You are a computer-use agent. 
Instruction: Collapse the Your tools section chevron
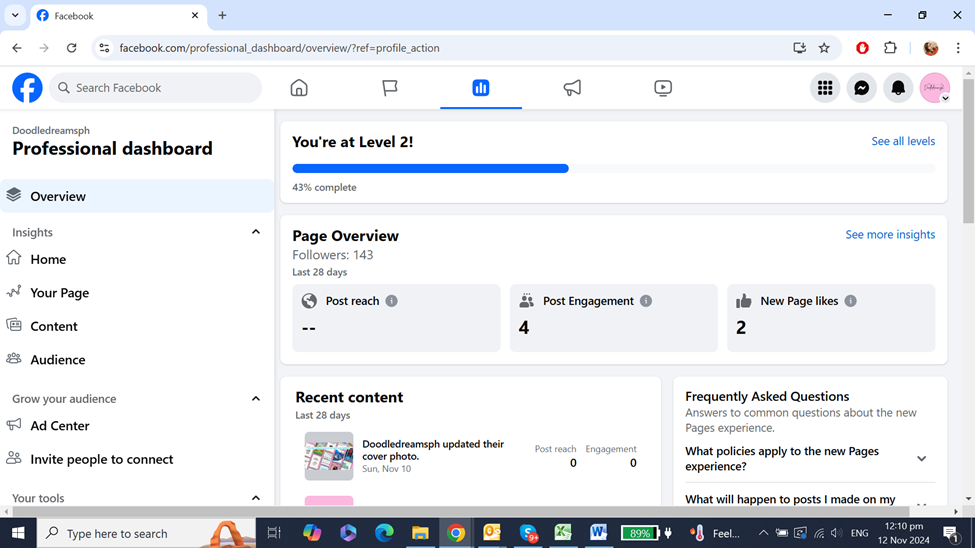click(256, 498)
